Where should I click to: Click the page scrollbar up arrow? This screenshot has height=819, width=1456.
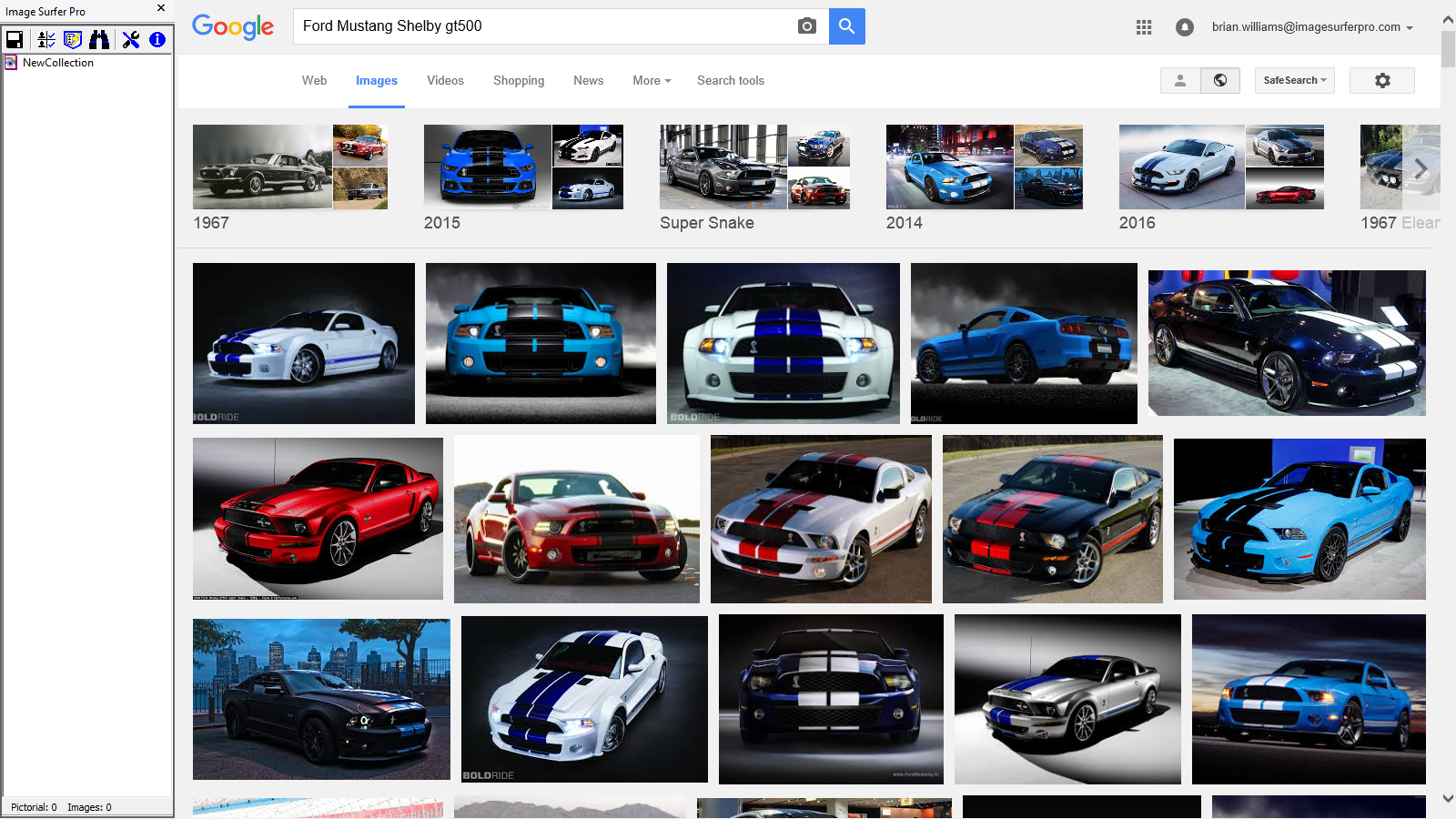tap(1448, 19)
